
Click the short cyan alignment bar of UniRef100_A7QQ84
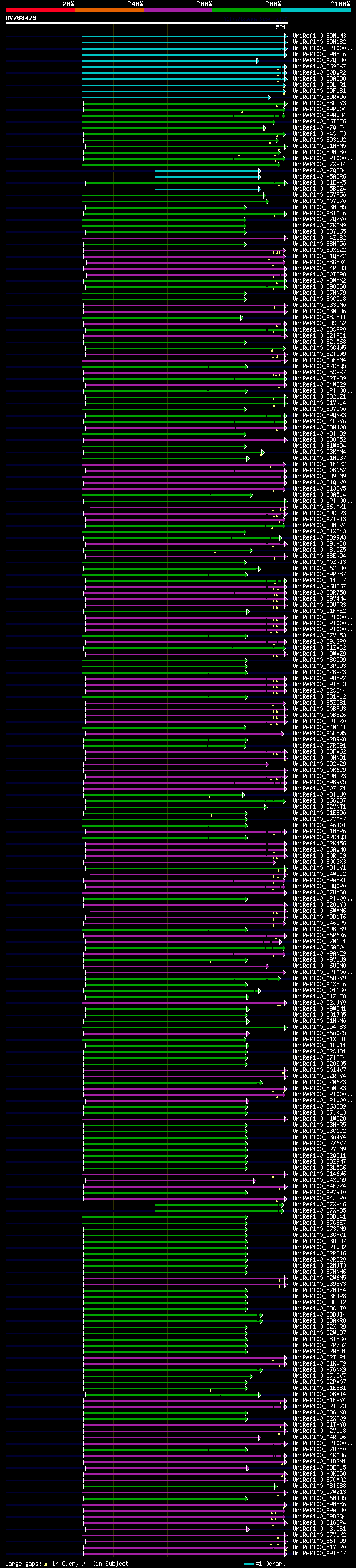point(207,171)
